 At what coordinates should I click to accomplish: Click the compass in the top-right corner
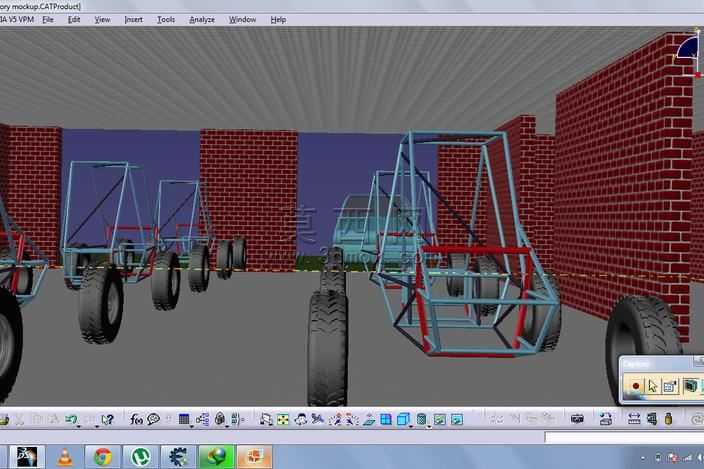coord(687,52)
